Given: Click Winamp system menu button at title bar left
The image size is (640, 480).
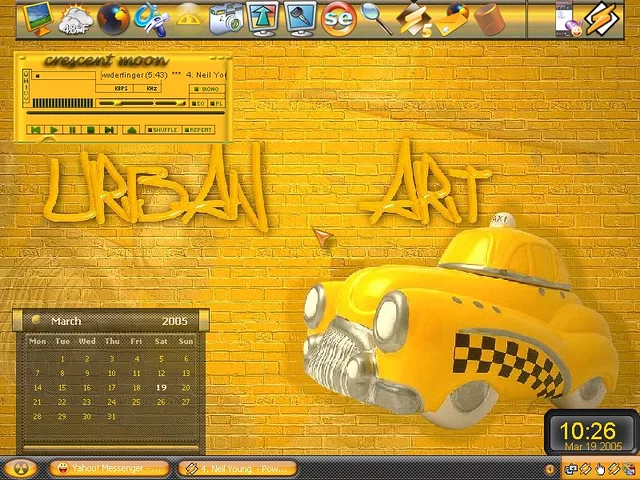Looking at the screenshot, I should click(23, 58).
